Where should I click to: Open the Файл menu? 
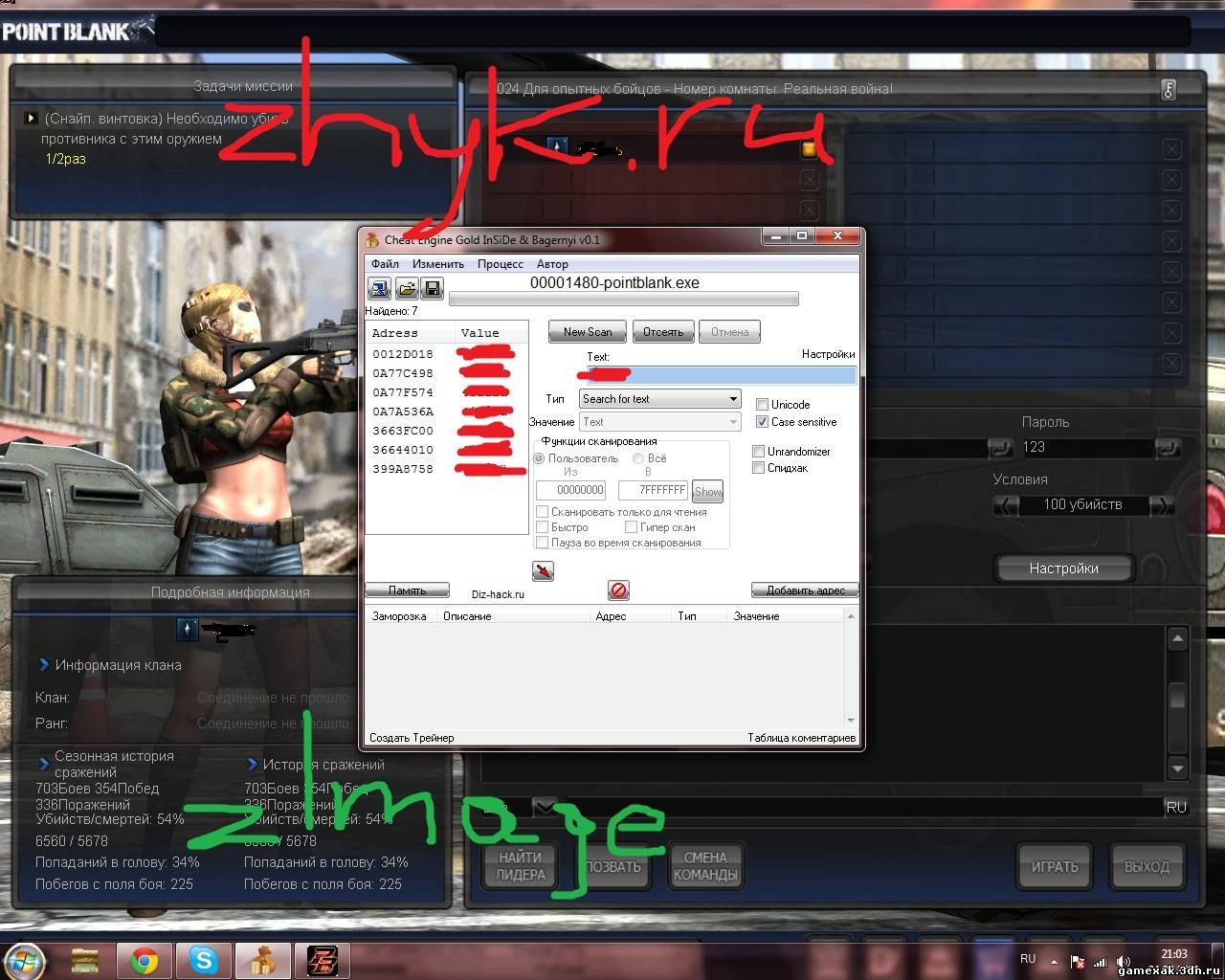pos(386,264)
